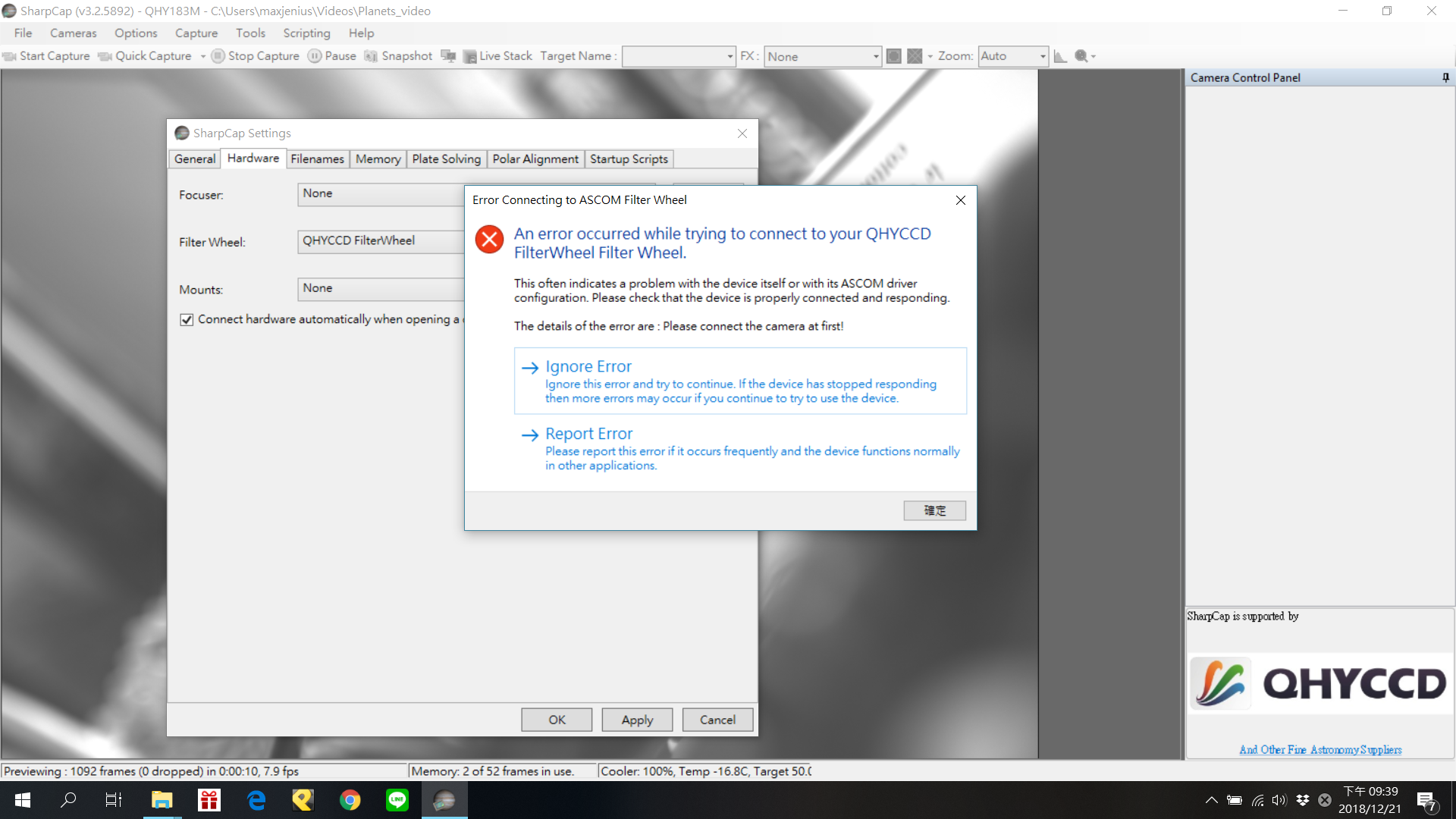Open the Wi-Fi network tray icon
Image resolution: width=1456 pixels, height=819 pixels.
coord(1257,800)
